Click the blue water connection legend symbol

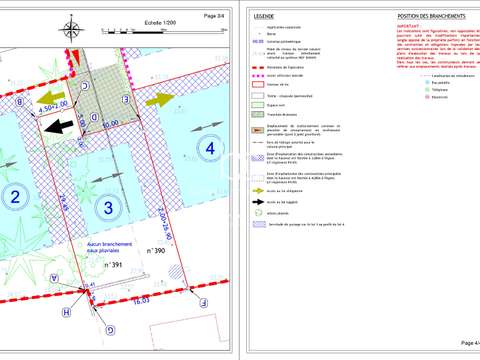[x=427, y=82]
